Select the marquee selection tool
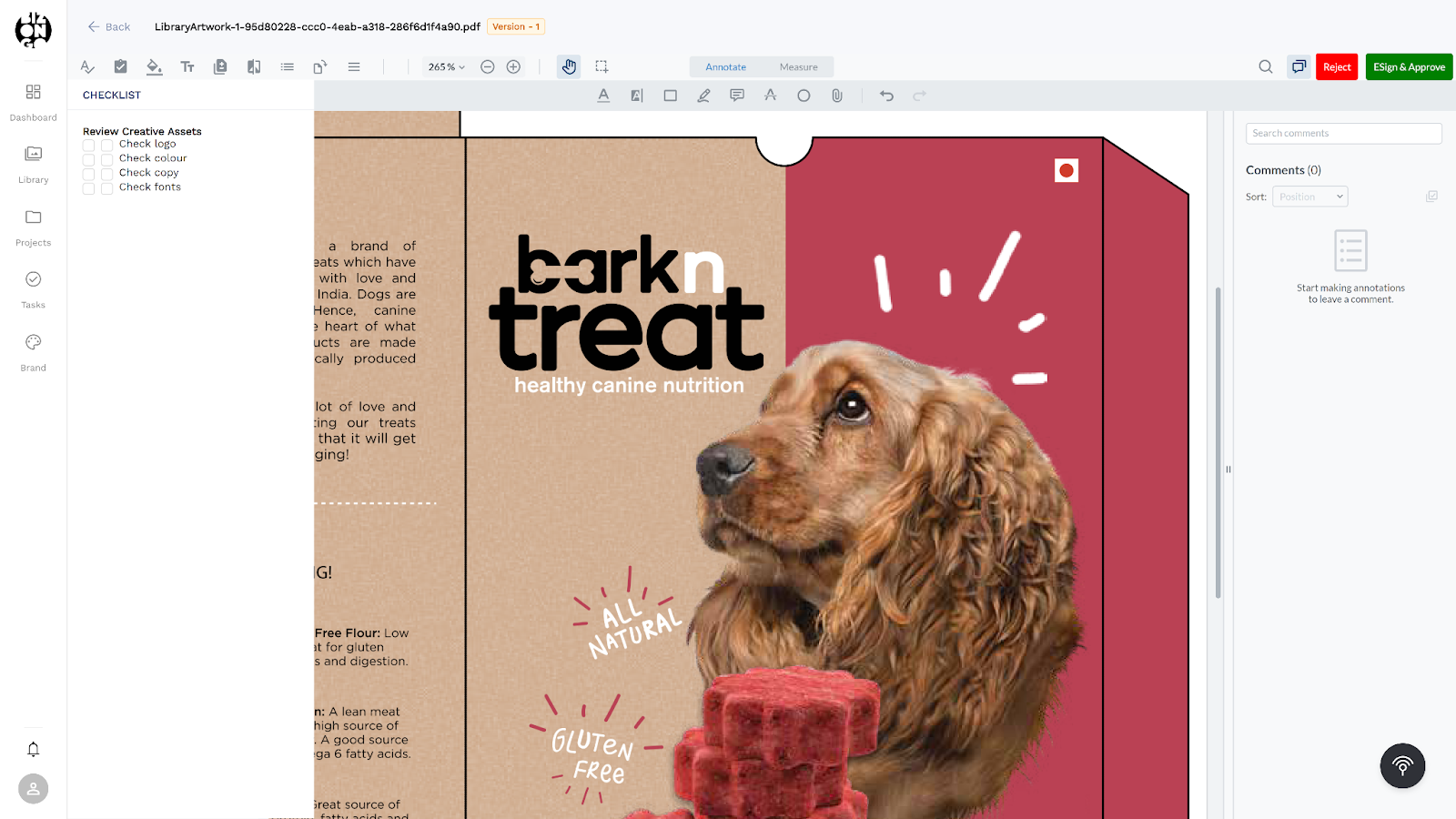 pyautogui.click(x=602, y=66)
